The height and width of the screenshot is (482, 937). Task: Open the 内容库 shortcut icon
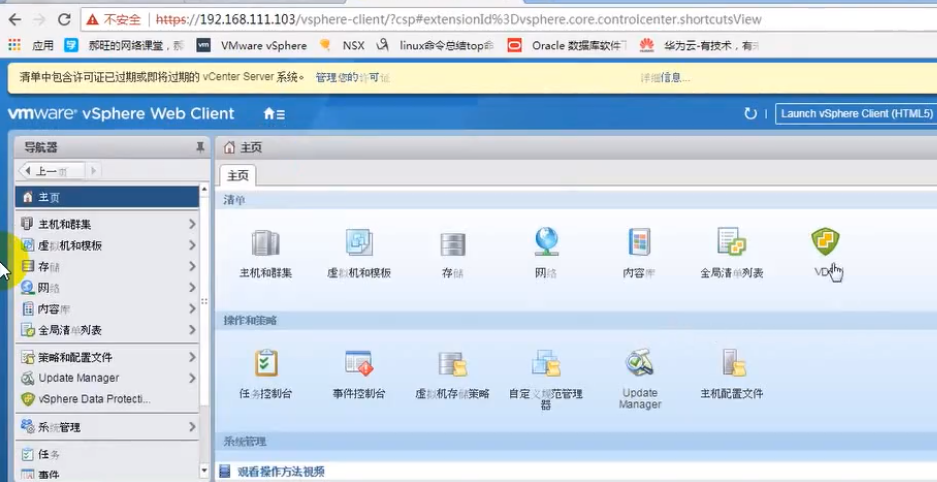[x=639, y=242]
